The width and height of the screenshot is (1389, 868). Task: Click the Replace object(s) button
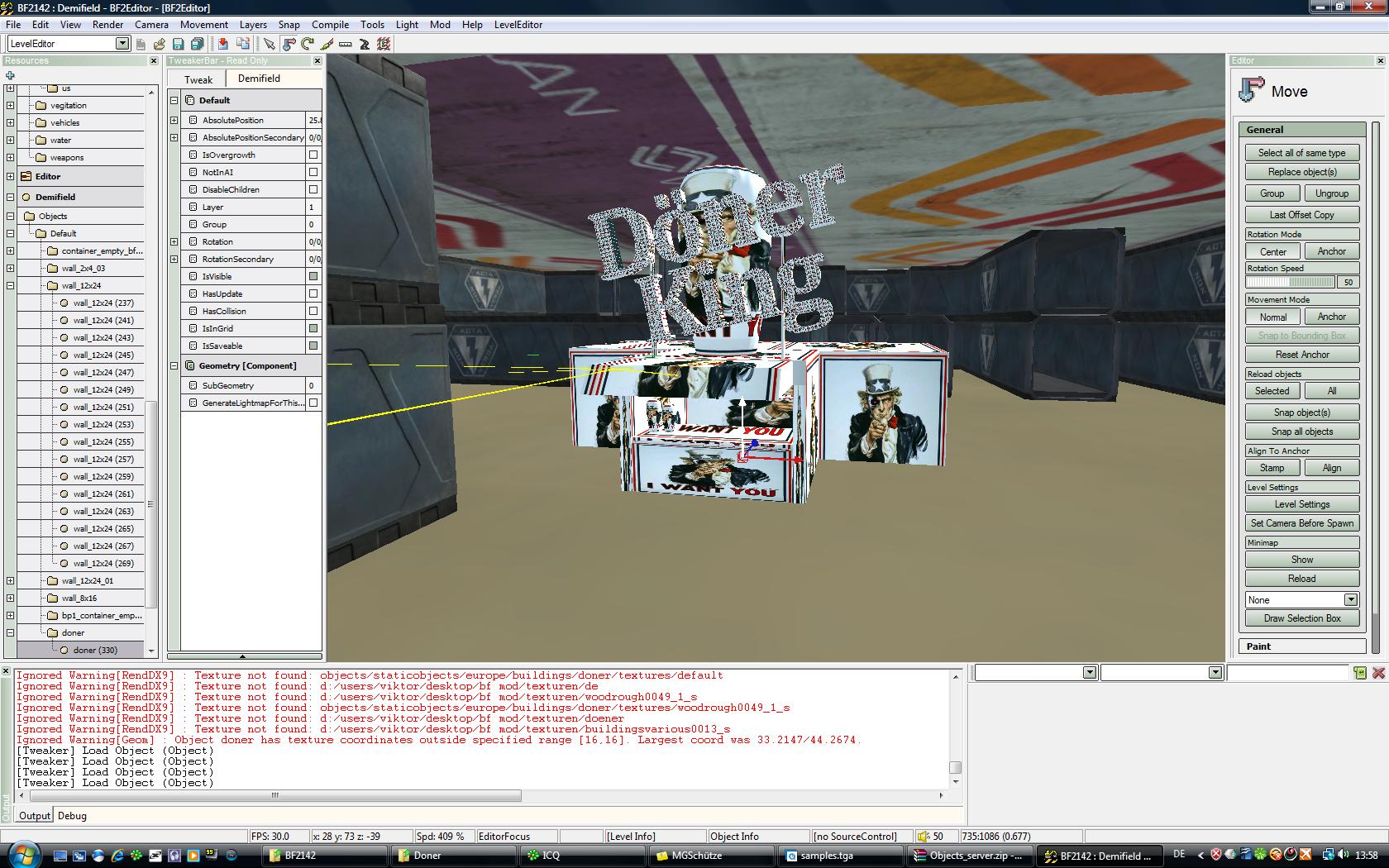point(1302,172)
